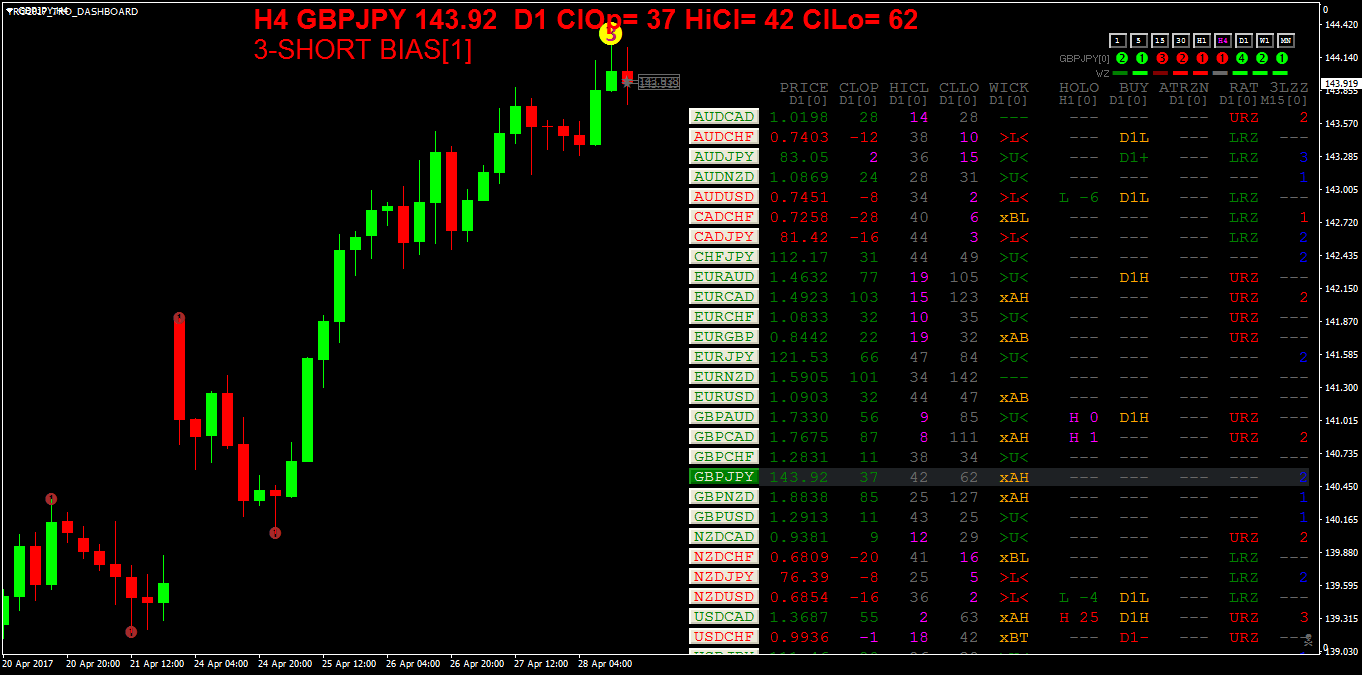Image resolution: width=1362 pixels, height=675 pixels.
Task: Click the WICK column header
Action: coord(1009,88)
